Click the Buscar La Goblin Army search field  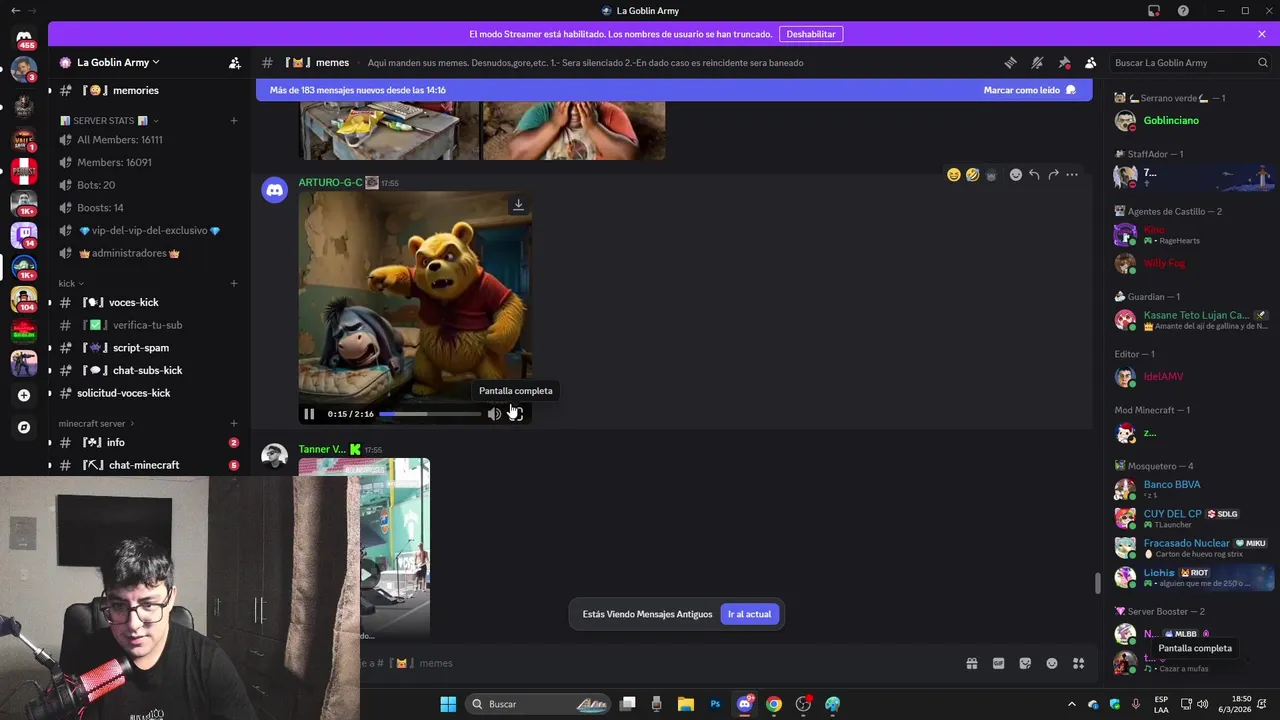pyautogui.click(x=1190, y=62)
